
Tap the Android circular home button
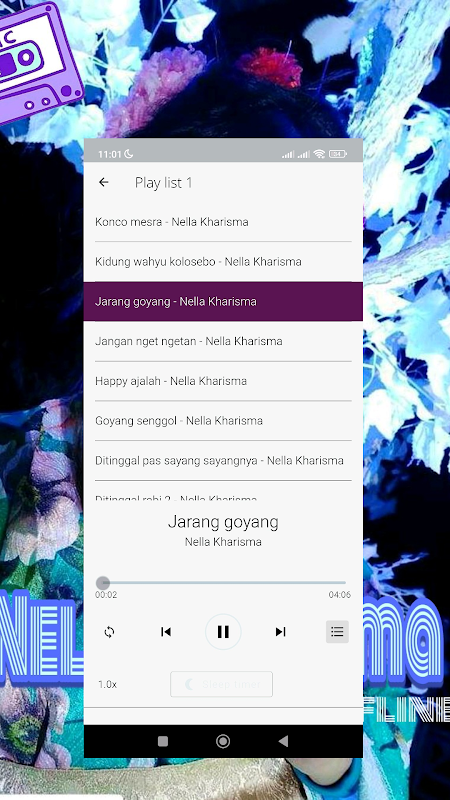(x=223, y=741)
